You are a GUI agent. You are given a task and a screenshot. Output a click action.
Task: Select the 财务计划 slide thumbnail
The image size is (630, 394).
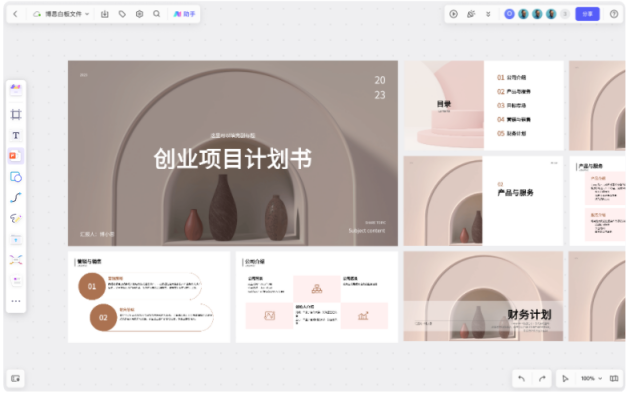click(x=483, y=297)
